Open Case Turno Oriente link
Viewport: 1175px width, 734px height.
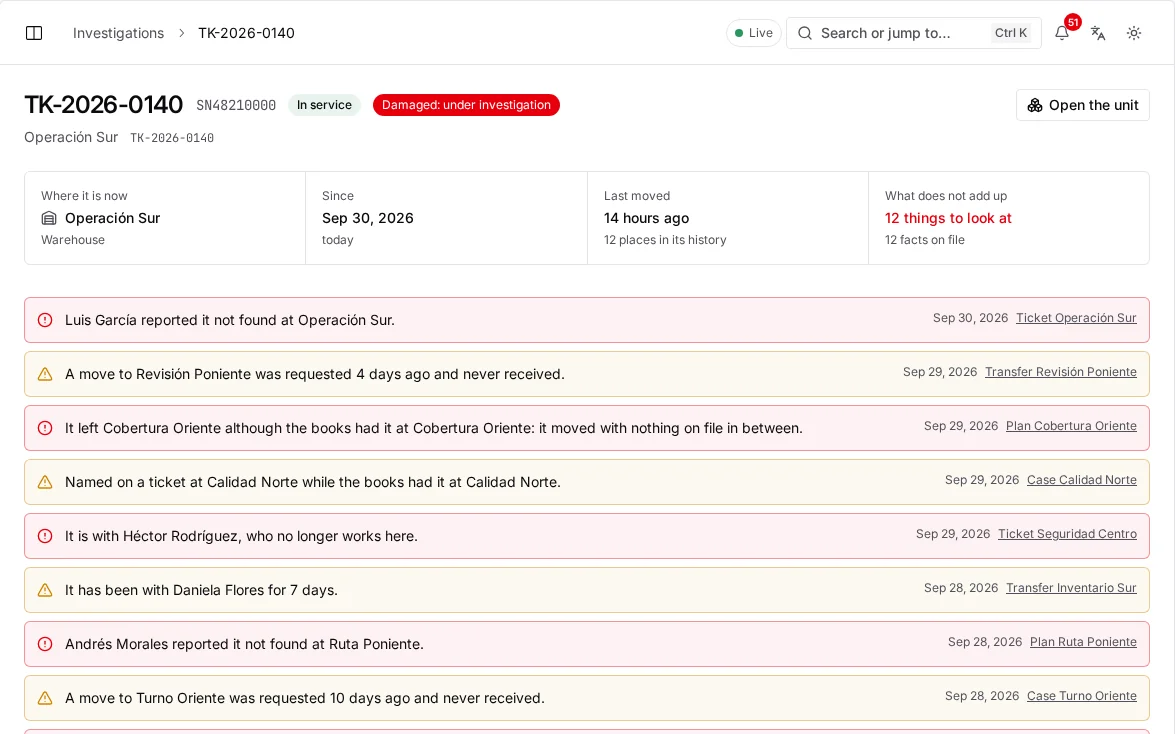click(x=1081, y=696)
